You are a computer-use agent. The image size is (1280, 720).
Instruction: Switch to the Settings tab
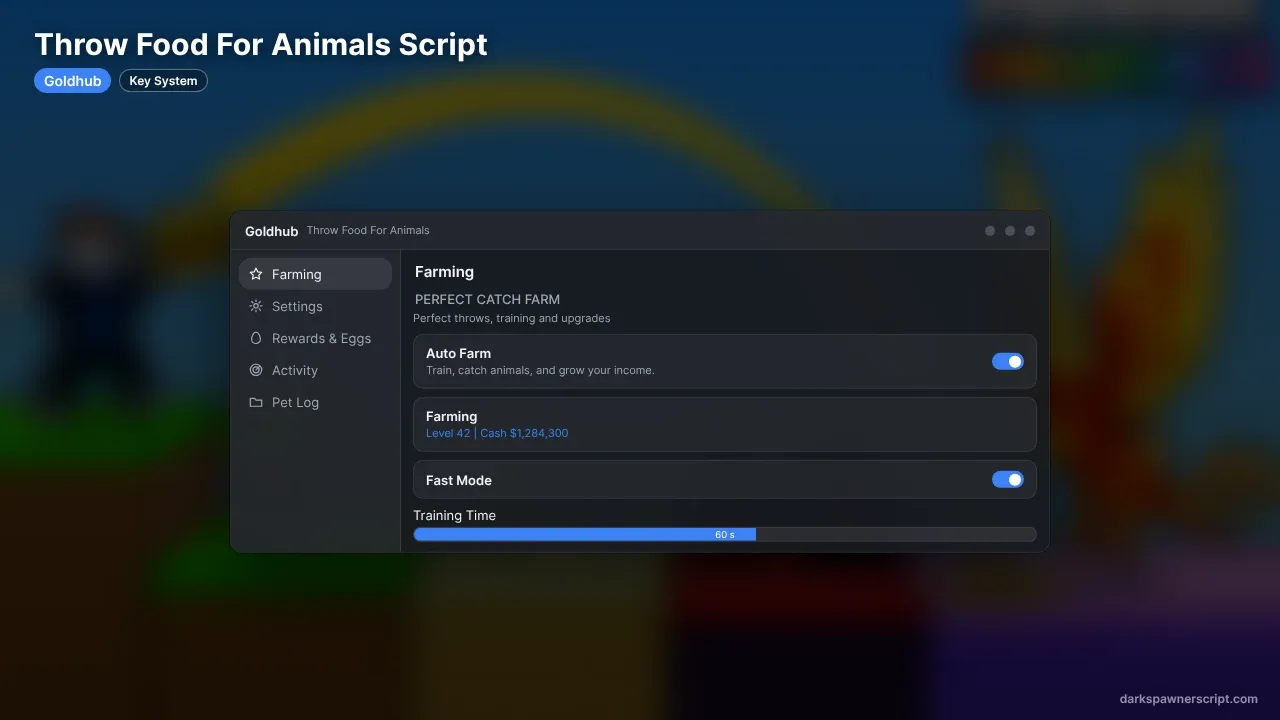pos(315,306)
